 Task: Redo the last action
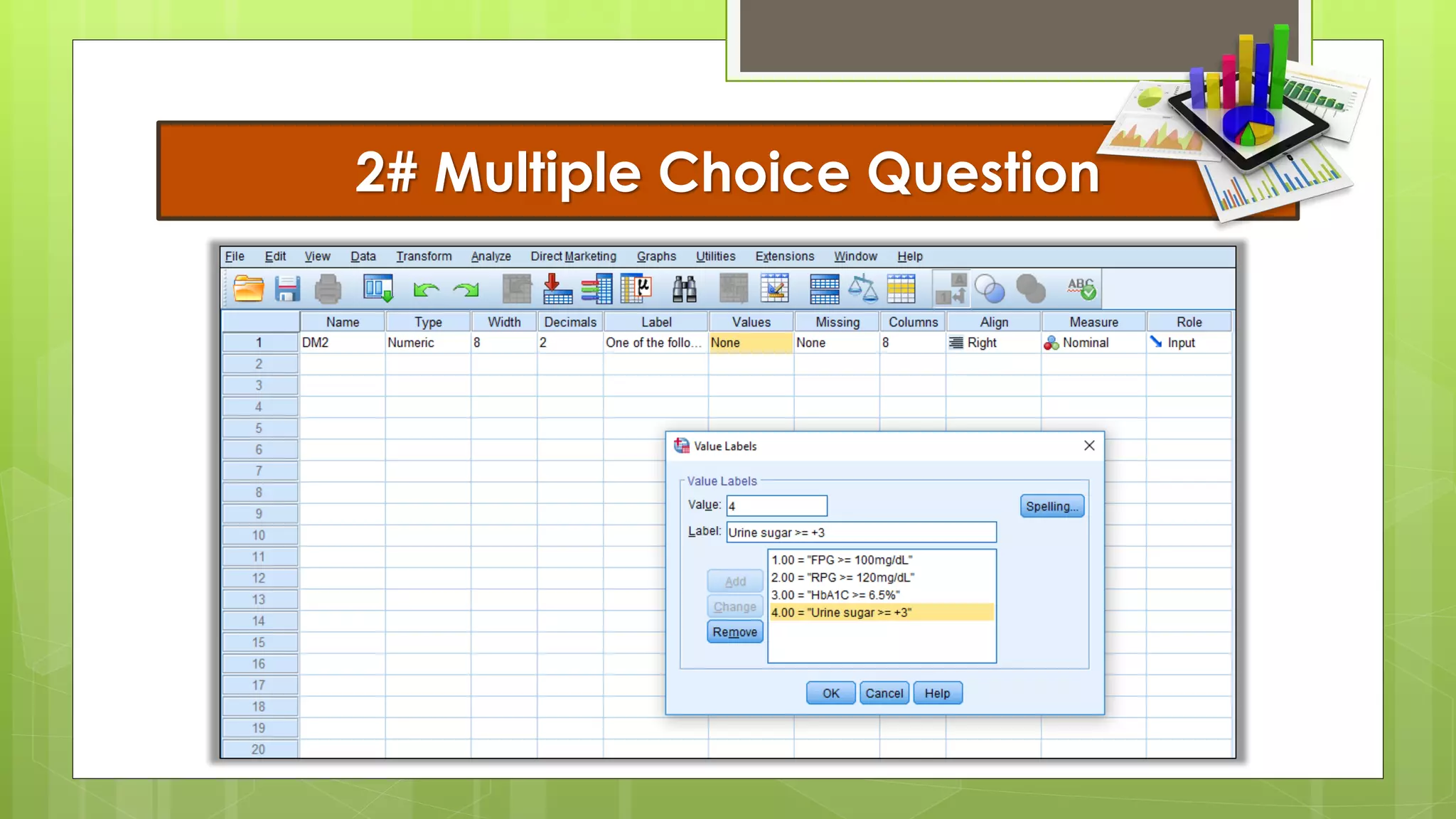[x=466, y=289]
